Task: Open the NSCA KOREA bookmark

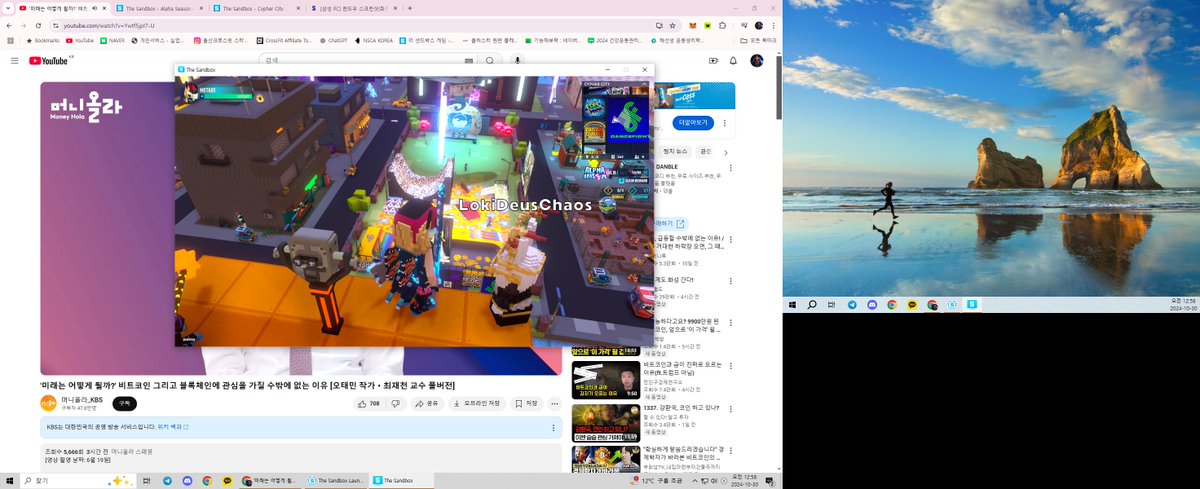Action: pos(374,41)
